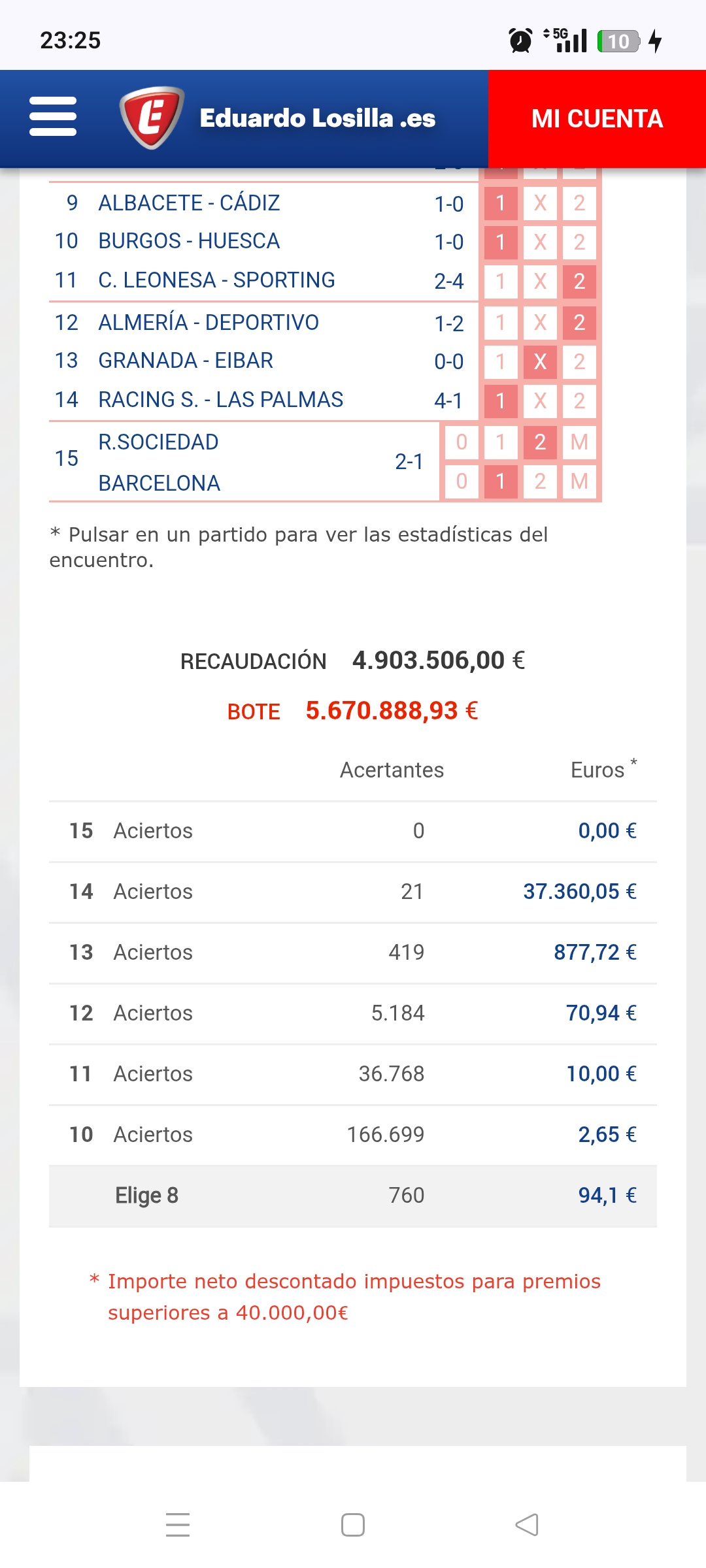This screenshot has width=706, height=1568.
Task: Tap the alarm clock status icon
Action: point(520,41)
